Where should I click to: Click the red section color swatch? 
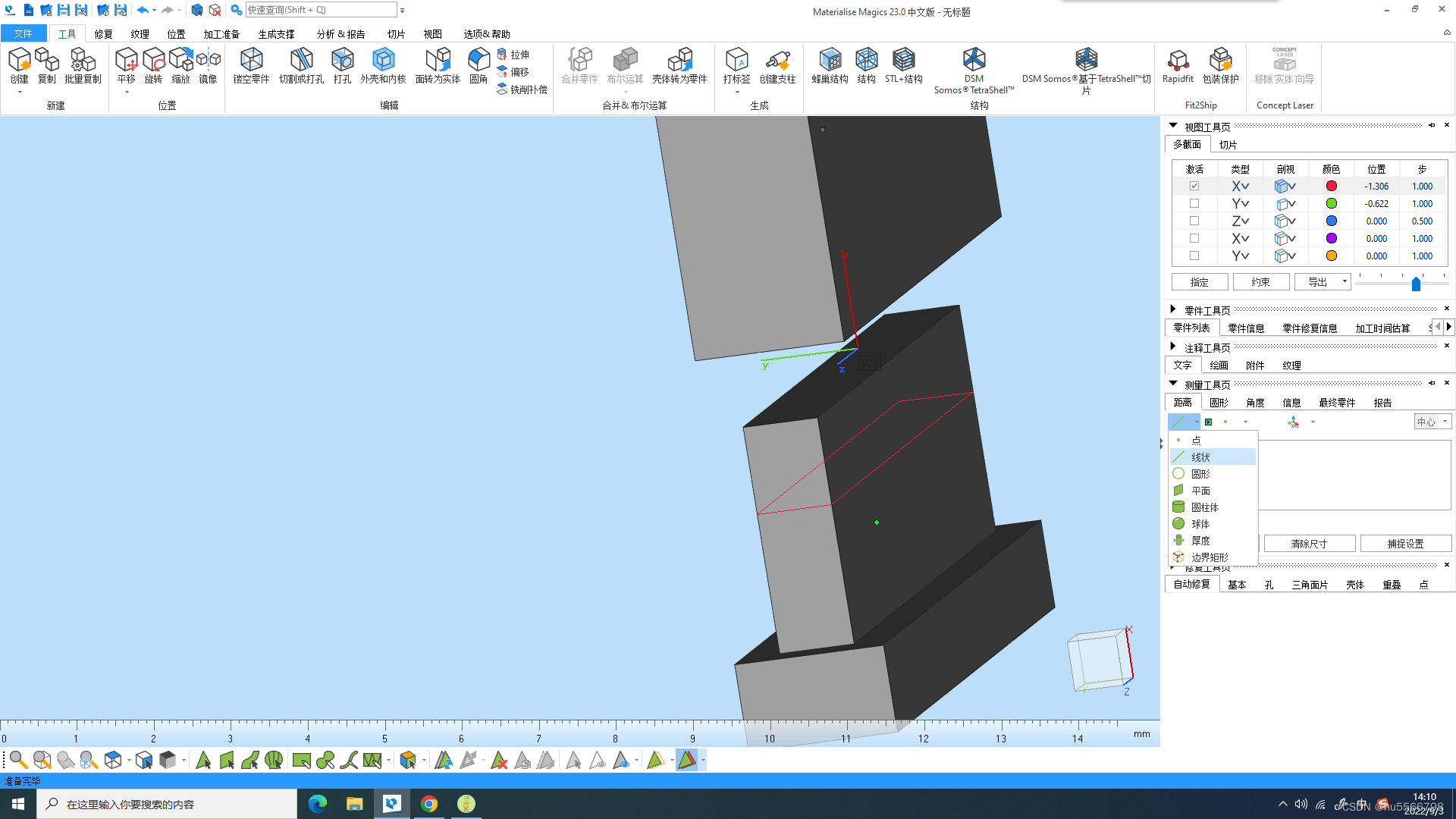tap(1331, 187)
